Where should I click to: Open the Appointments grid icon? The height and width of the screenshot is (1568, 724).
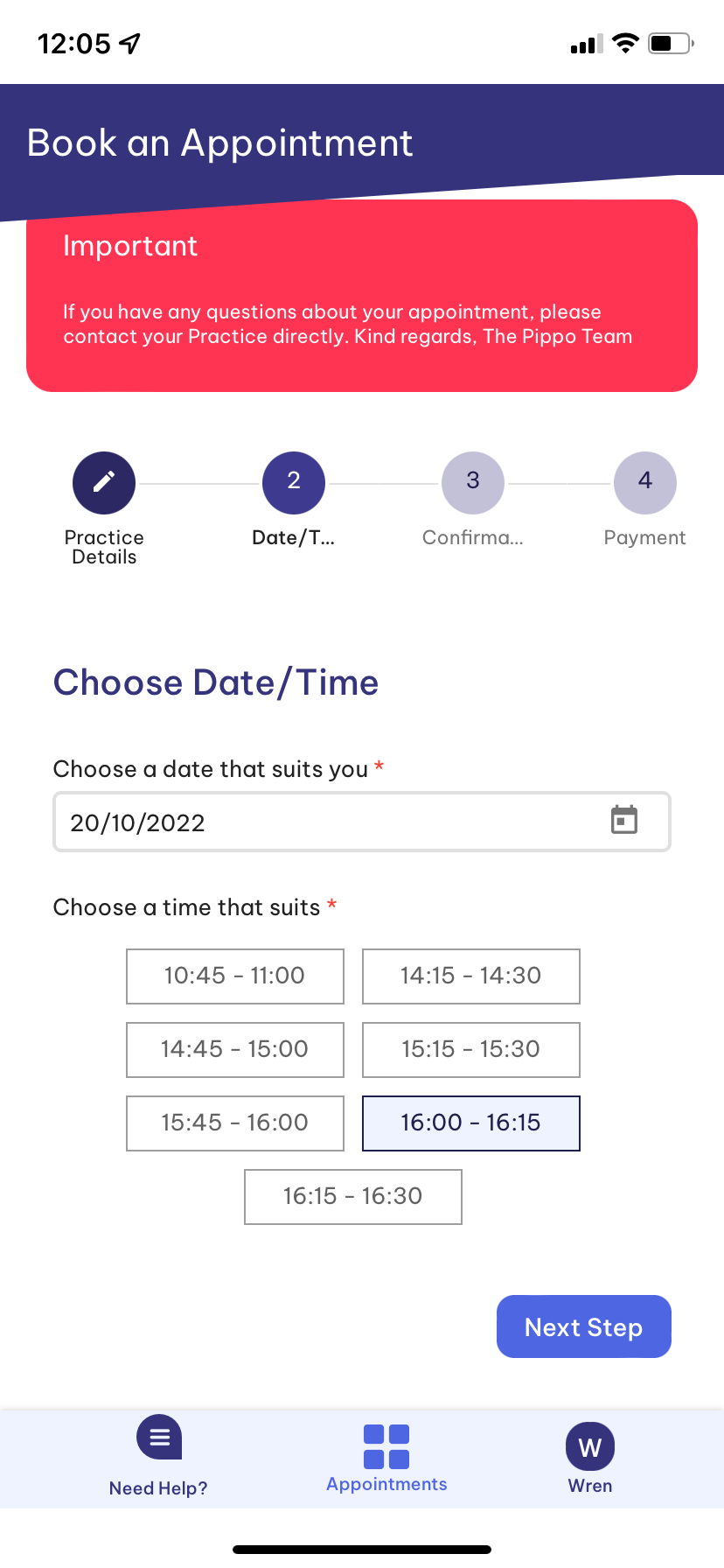tap(386, 1446)
